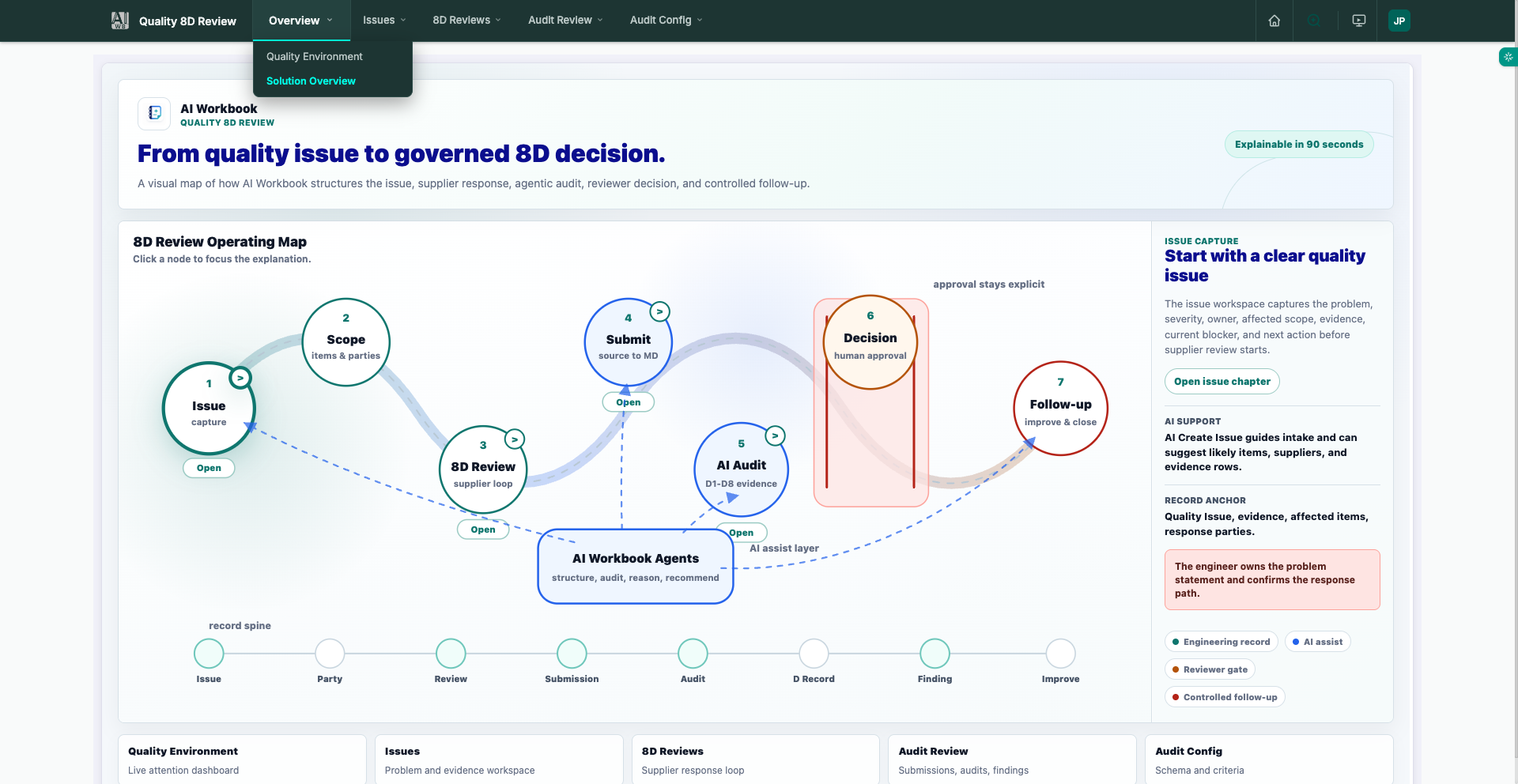Focus the Follow-up improve & close node
Viewport: 1518px width, 784px height.
[x=1061, y=409]
